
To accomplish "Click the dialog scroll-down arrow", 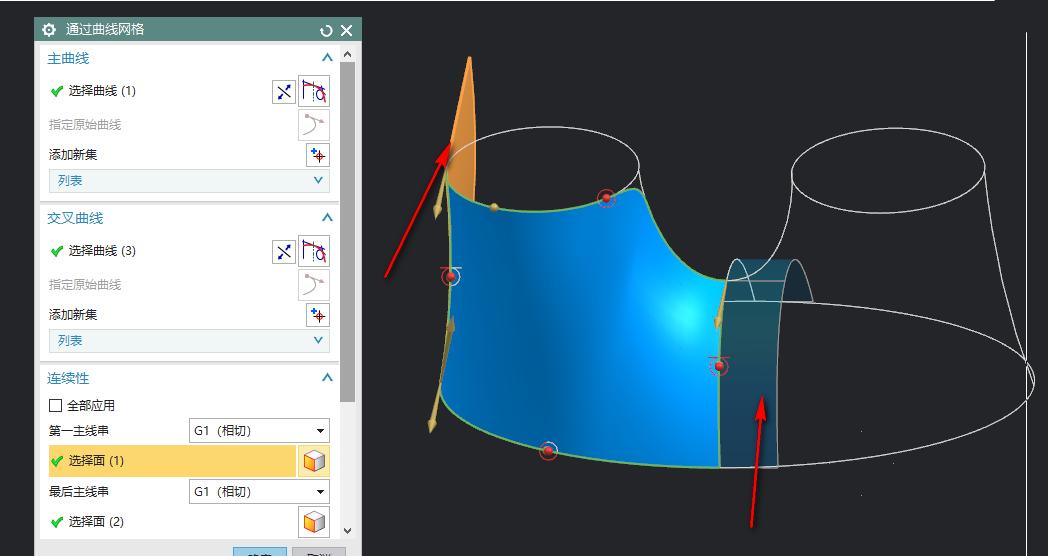I will click(348, 531).
